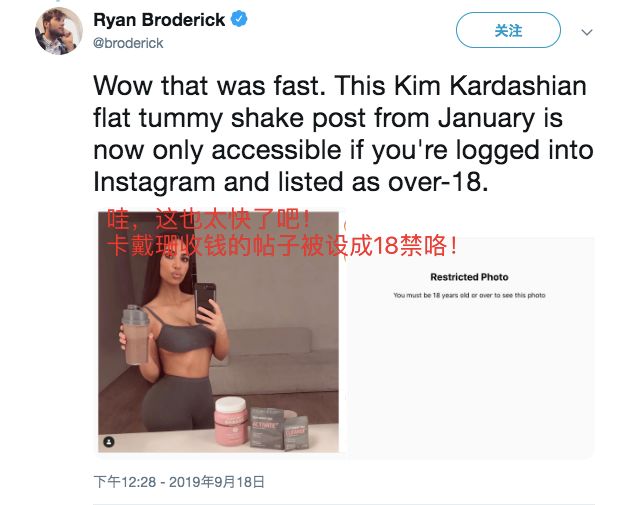Click the tweet text about Instagram over-18
631x505 pixels.
point(343,134)
